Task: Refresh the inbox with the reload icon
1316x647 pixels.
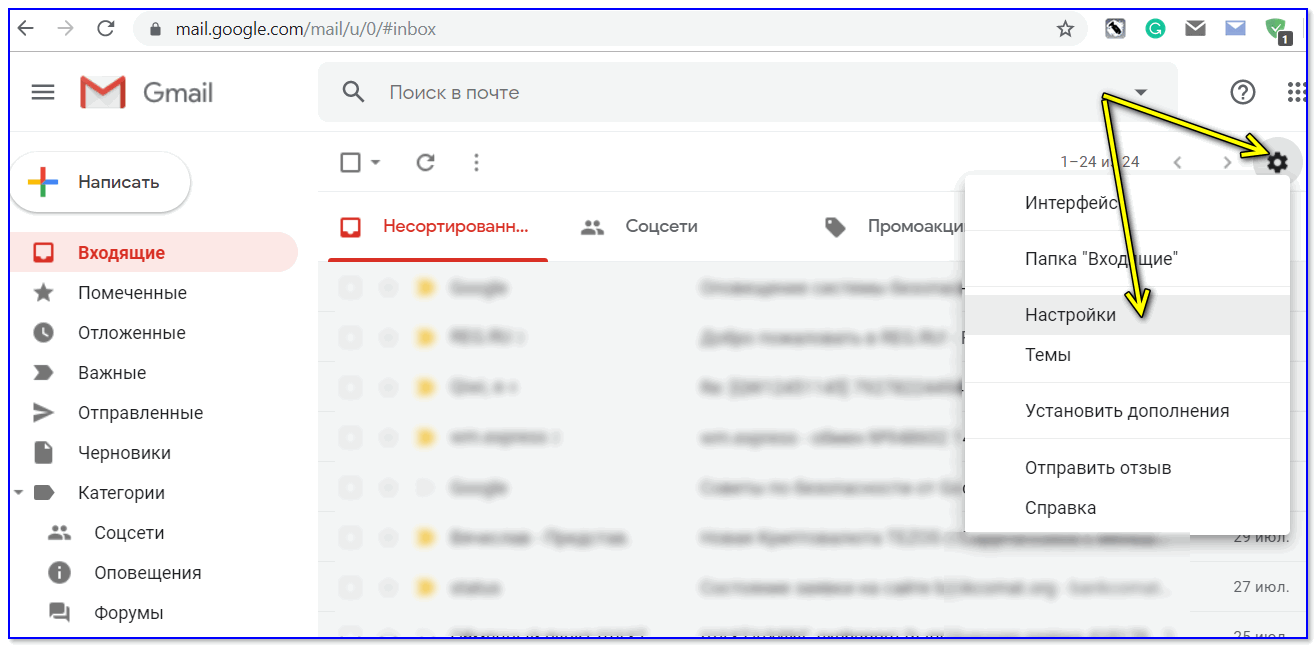Action: [425, 162]
